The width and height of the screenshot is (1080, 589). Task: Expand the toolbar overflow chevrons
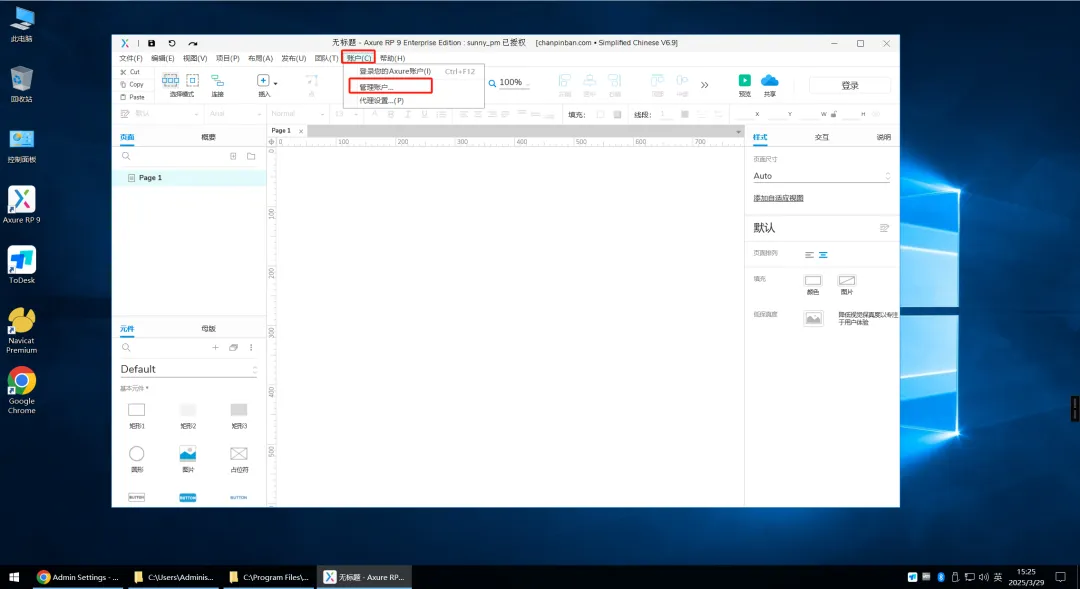[x=705, y=85]
